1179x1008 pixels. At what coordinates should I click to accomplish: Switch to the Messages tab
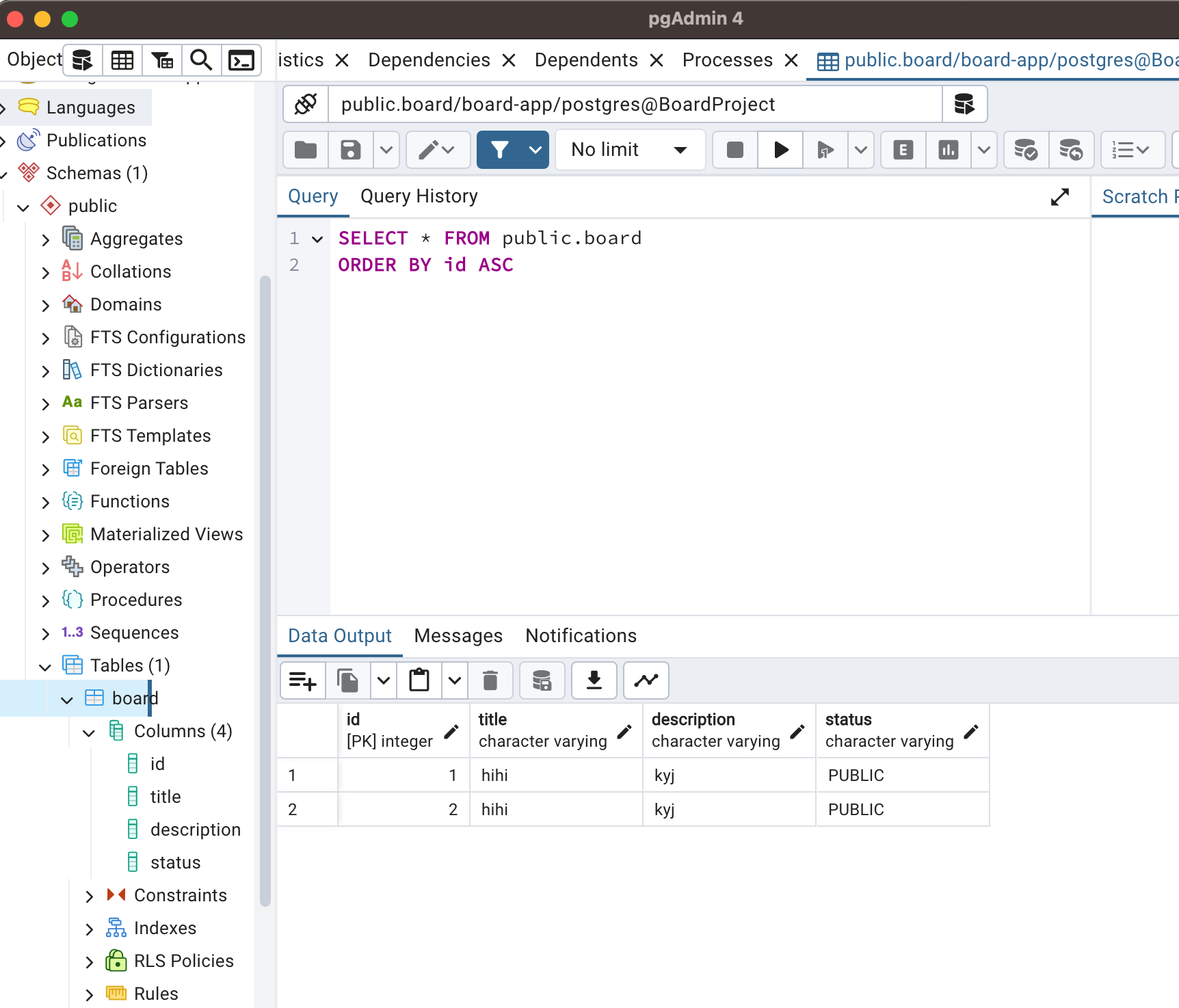[x=458, y=636]
